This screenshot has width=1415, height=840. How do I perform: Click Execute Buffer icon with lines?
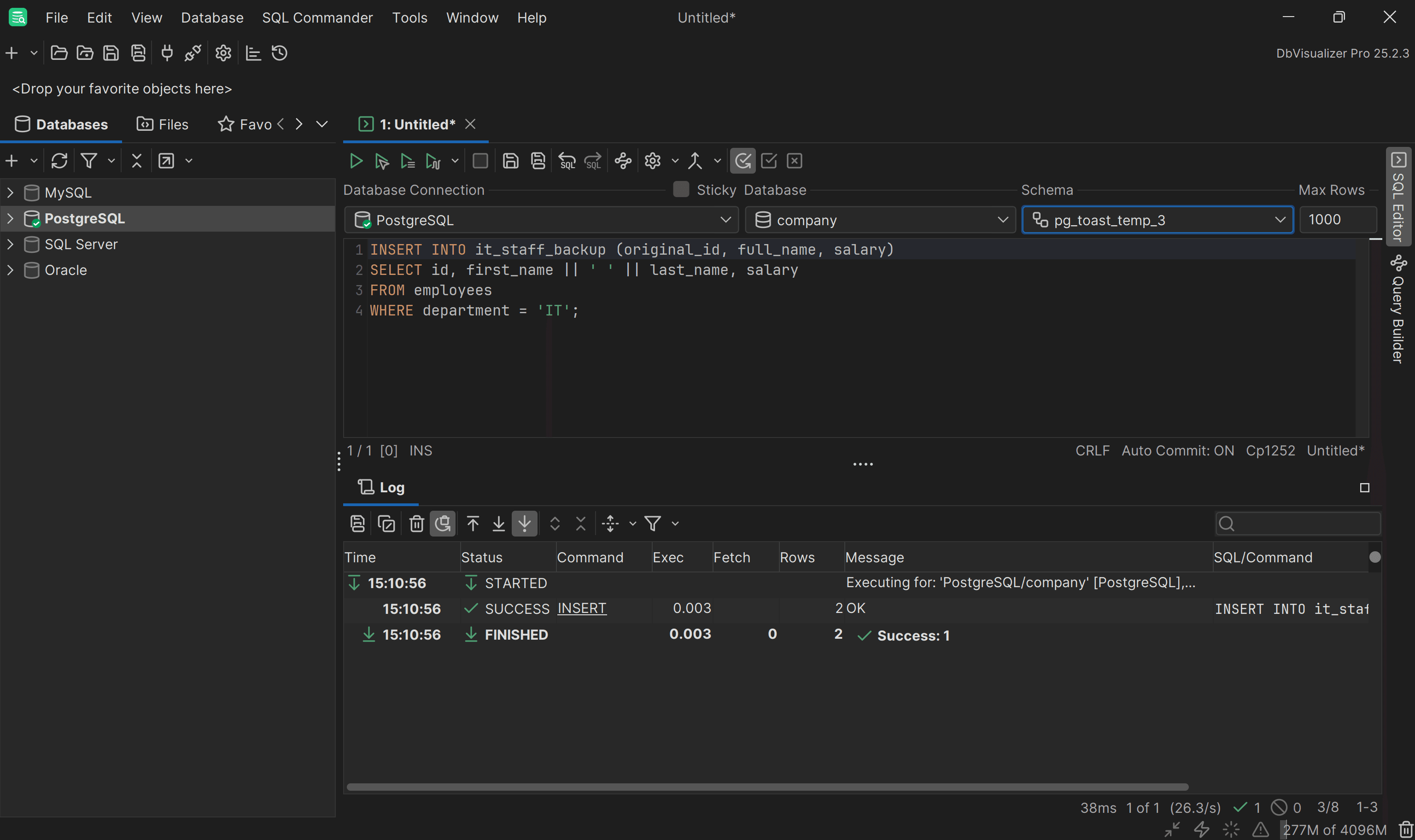[408, 161]
